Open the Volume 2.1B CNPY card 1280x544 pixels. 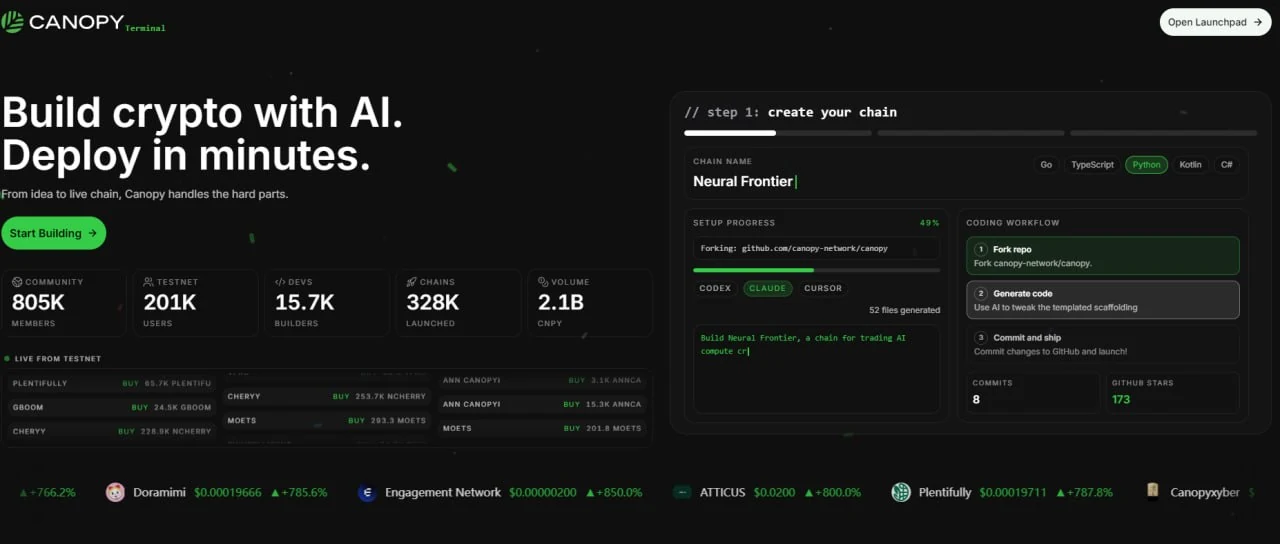(590, 302)
